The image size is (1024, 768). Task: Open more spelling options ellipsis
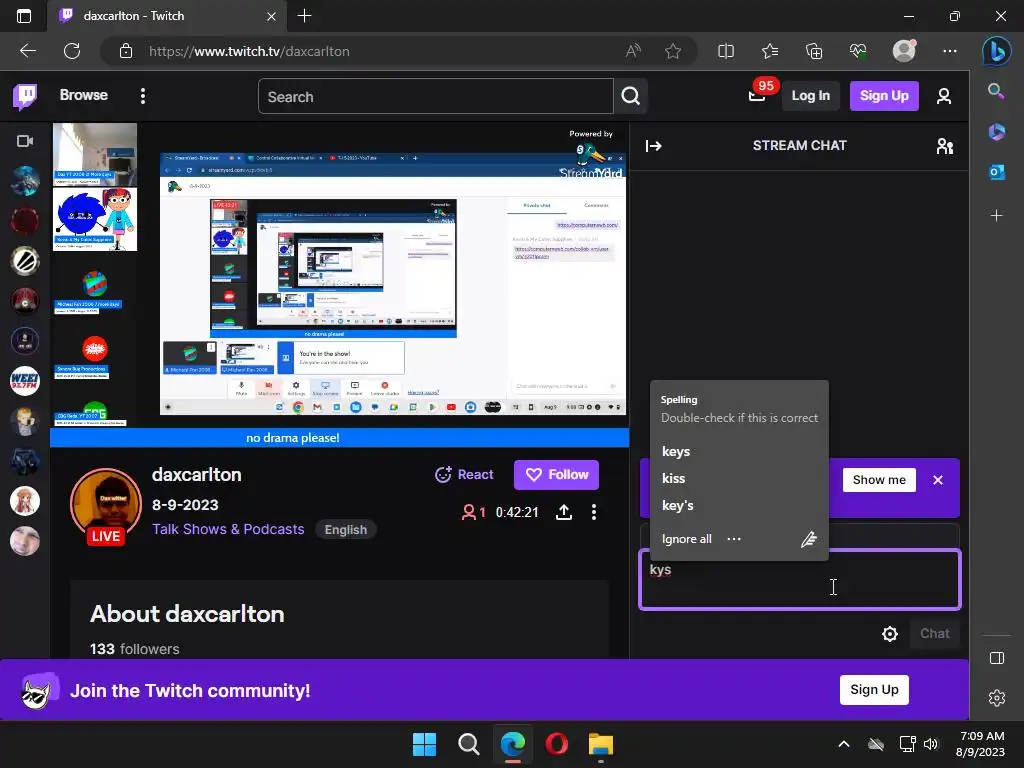coord(734,539)
